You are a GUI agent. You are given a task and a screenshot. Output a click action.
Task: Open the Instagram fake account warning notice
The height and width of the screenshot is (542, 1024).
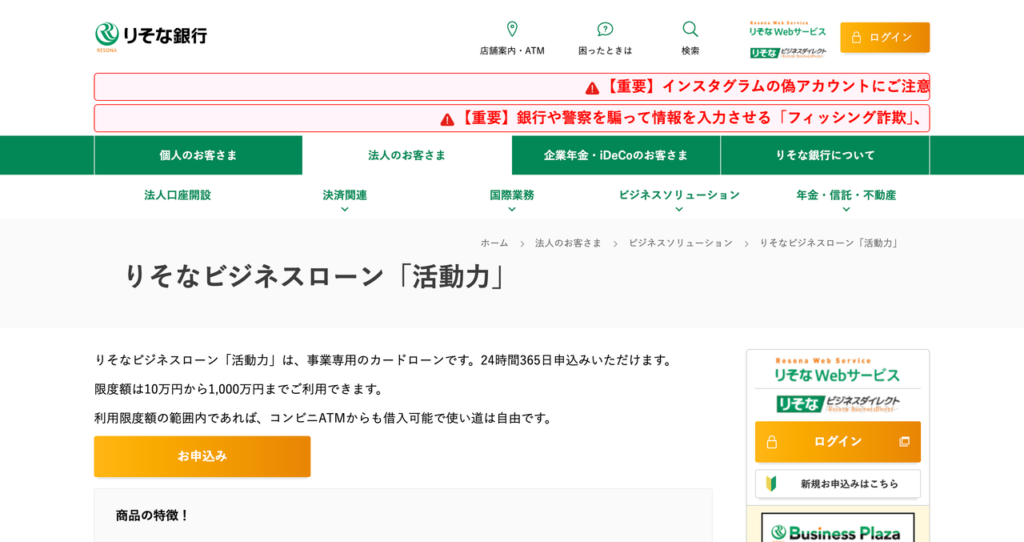pos(512,87)
